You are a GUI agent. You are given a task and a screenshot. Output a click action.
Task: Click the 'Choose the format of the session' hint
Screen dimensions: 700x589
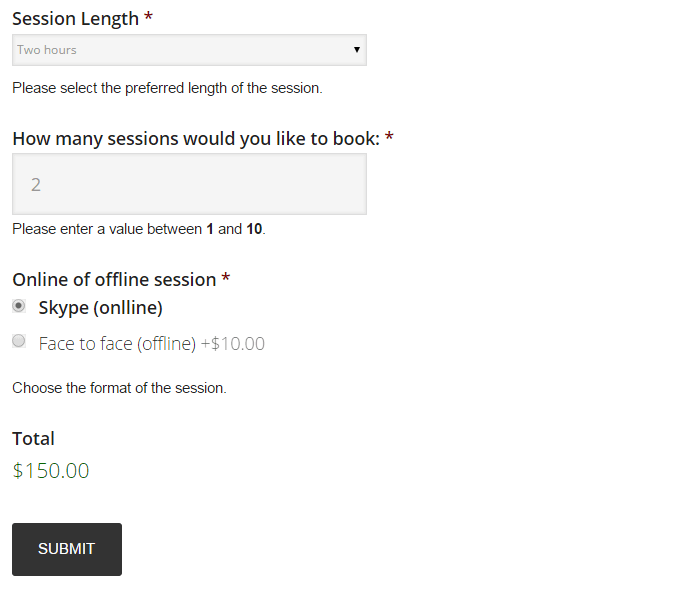coord(119,388)
